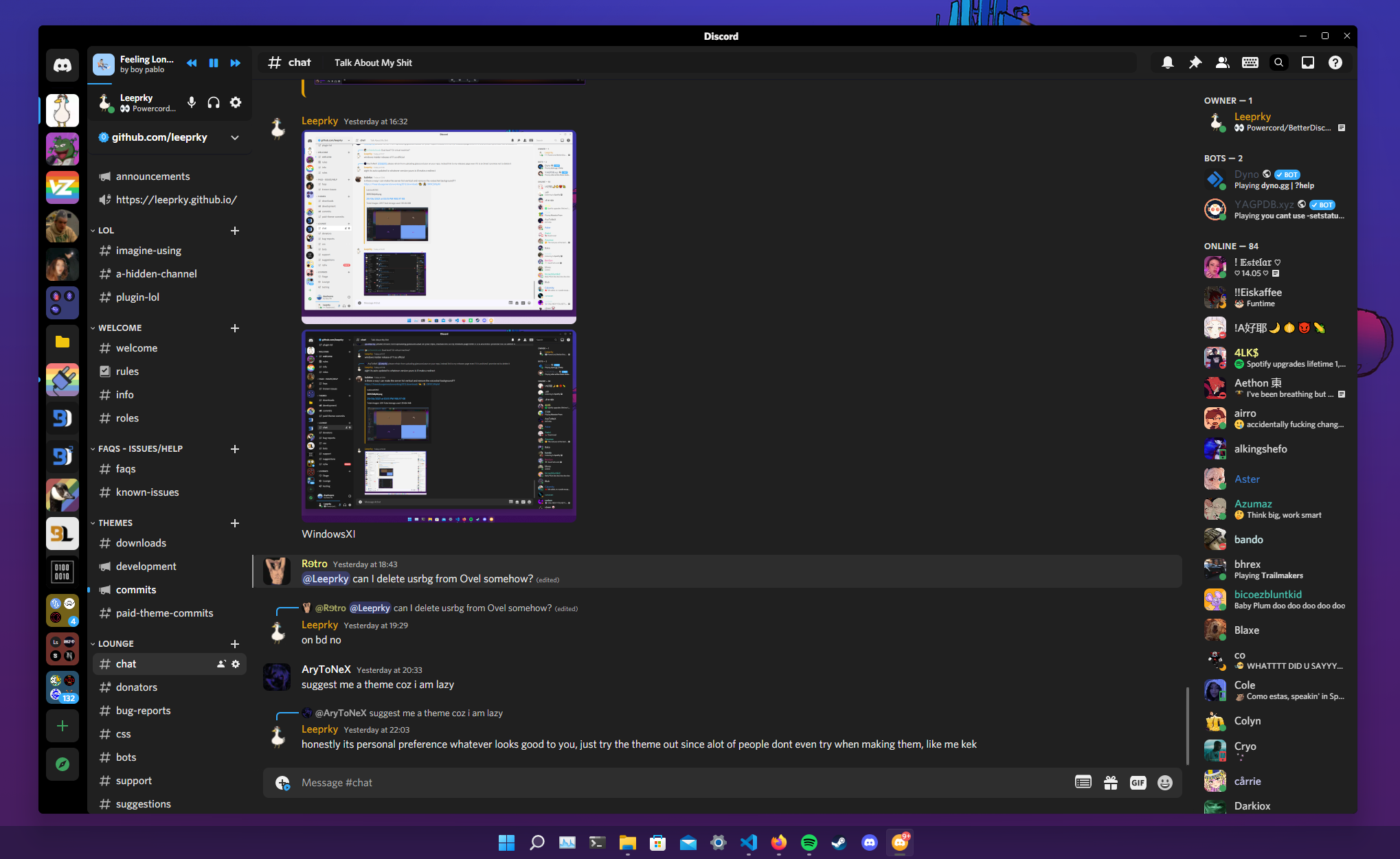
Task: Open Discord help
Action: point(1335,62)
